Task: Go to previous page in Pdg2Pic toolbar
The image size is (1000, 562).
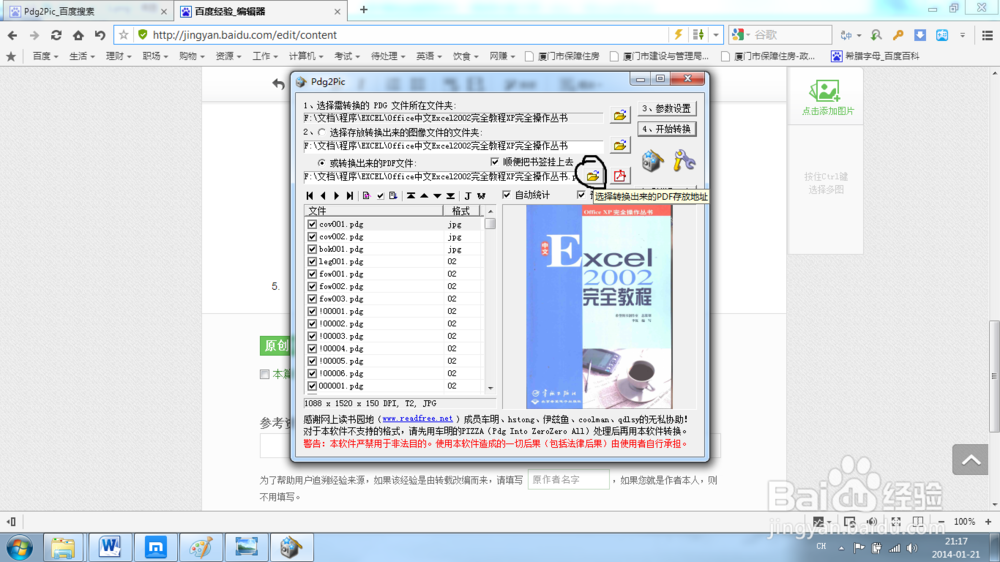Action: click(323, 196)
